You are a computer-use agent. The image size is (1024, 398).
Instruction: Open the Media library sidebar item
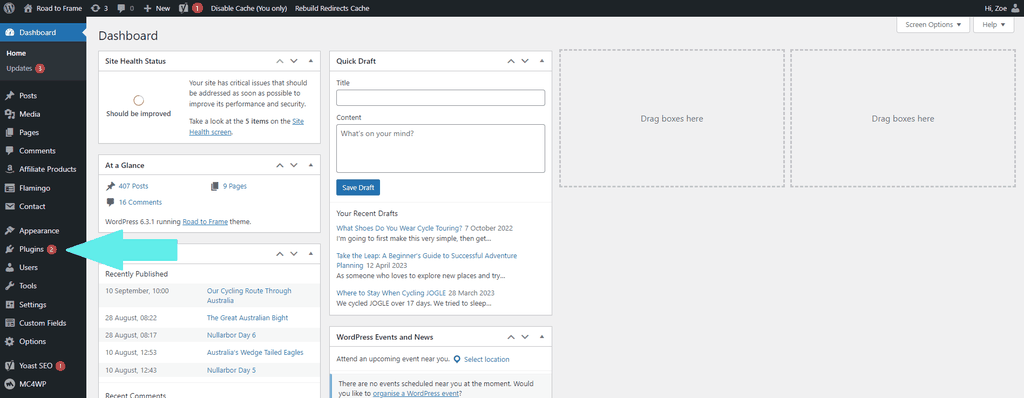tap(29, 114)
